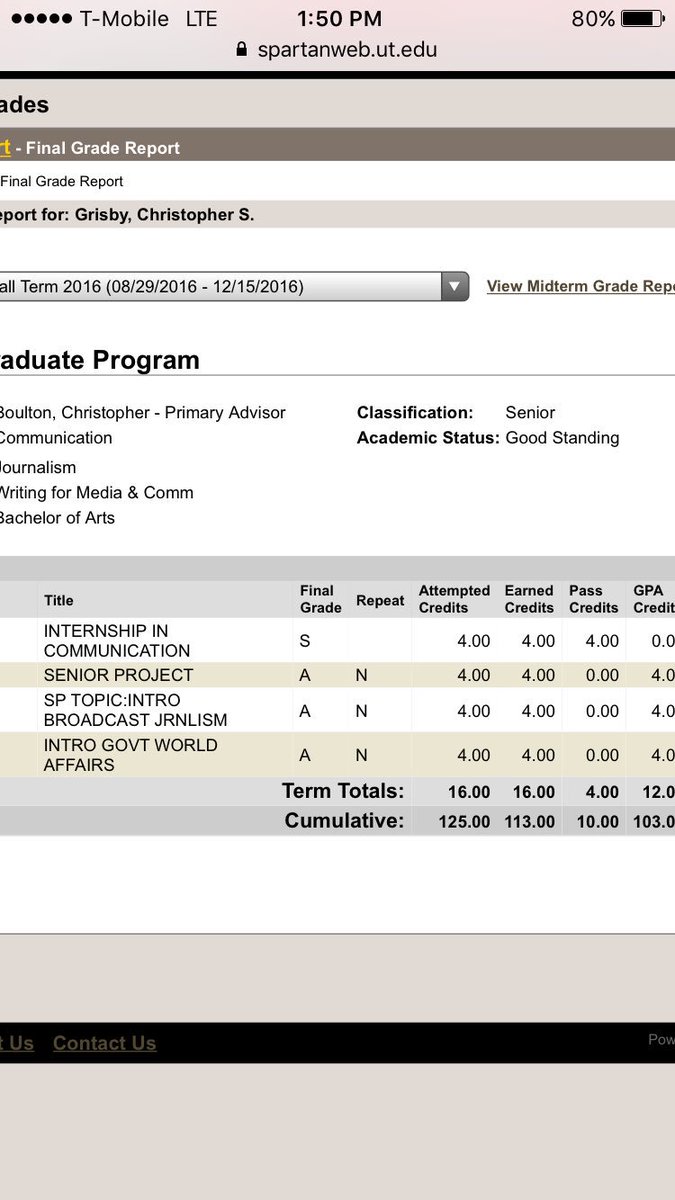
Task: Click the Academic Status label
Action: [428, 437]
